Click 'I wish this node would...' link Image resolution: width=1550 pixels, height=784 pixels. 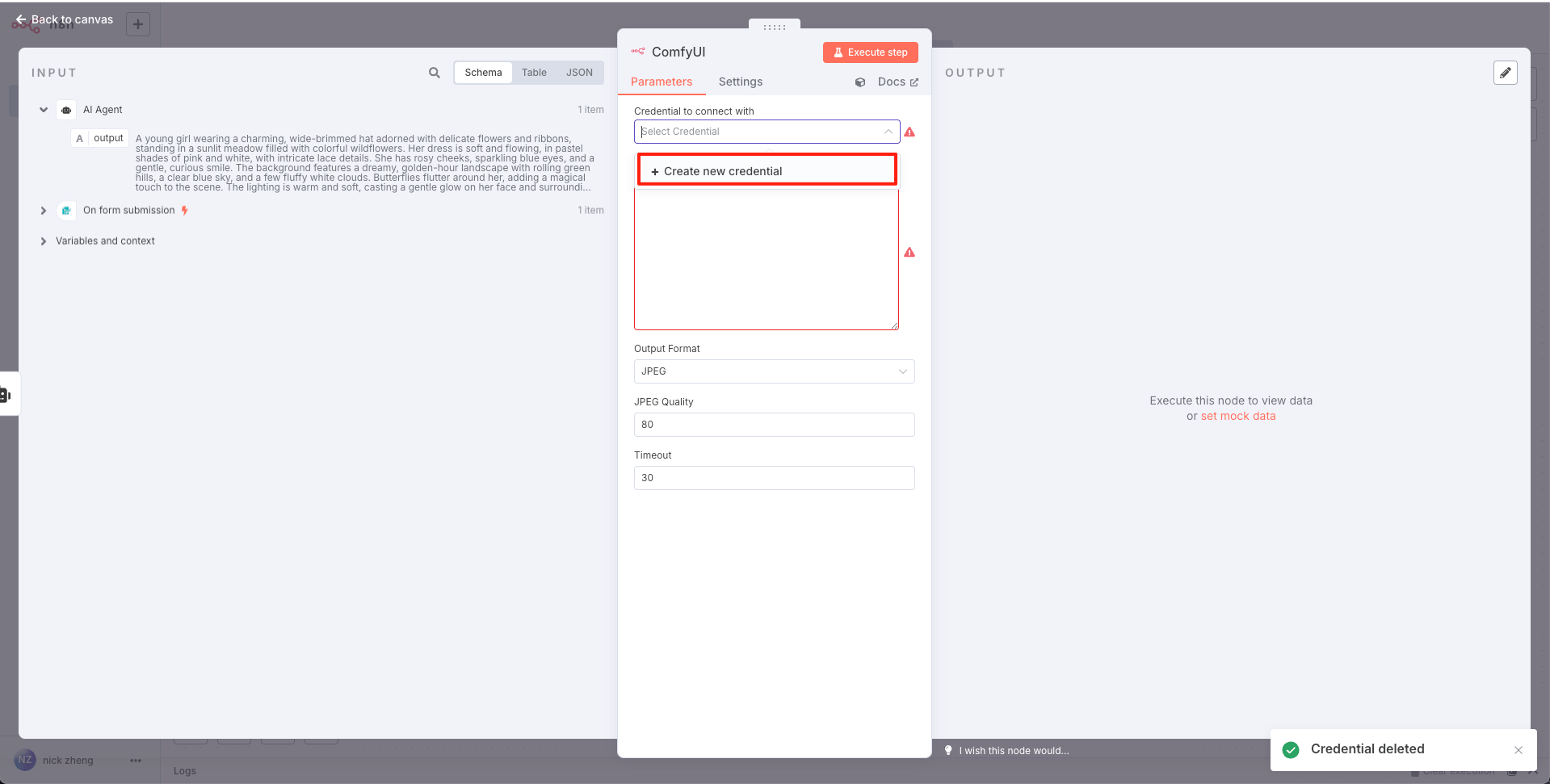[1014, 751]
